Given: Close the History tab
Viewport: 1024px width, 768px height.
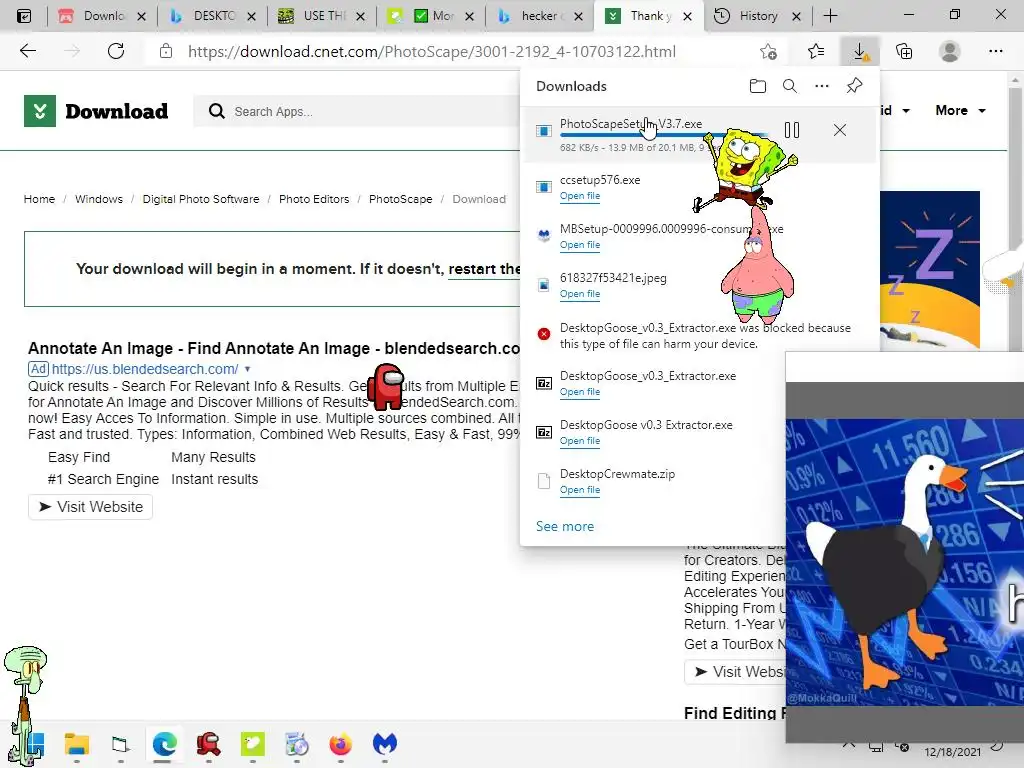Looking at the screenshot, I should tap(796, 16).
